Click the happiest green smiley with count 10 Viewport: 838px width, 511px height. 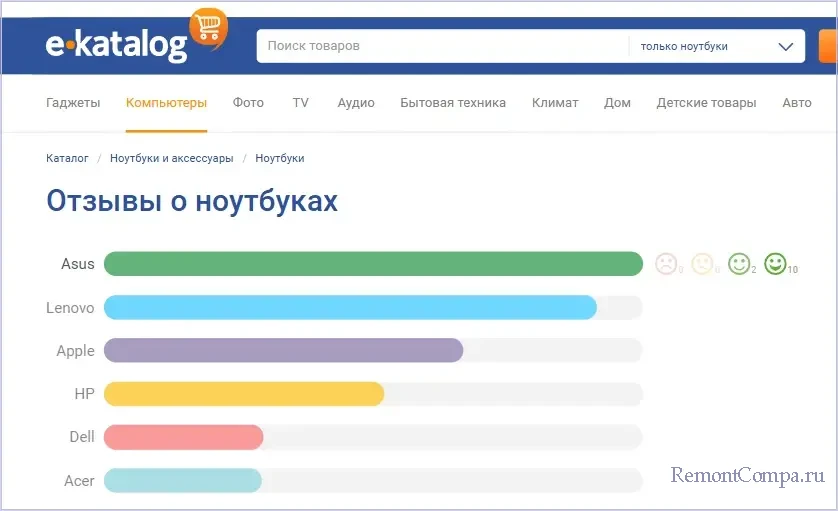(775, 264)
